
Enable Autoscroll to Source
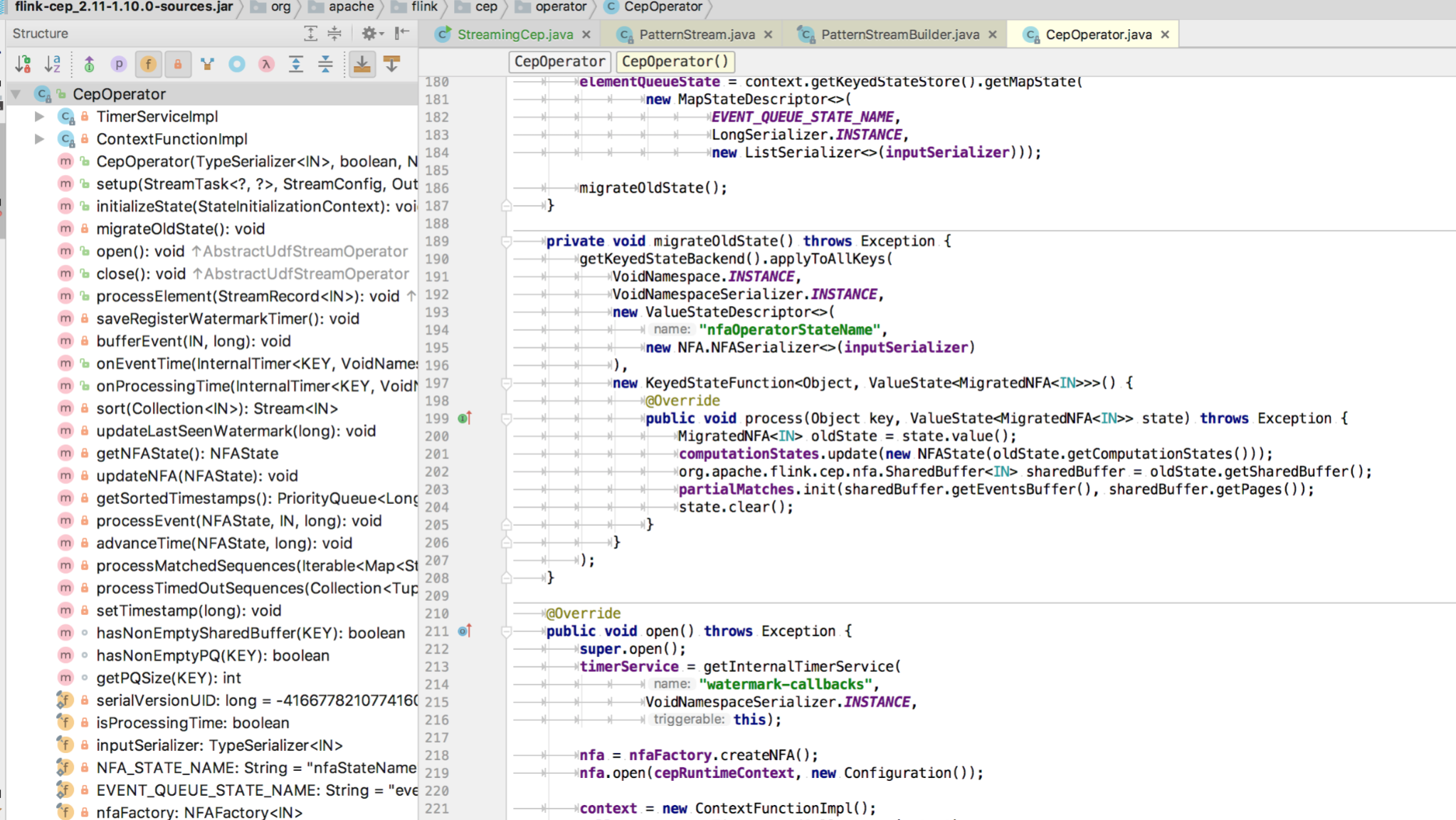pos(362,65)
